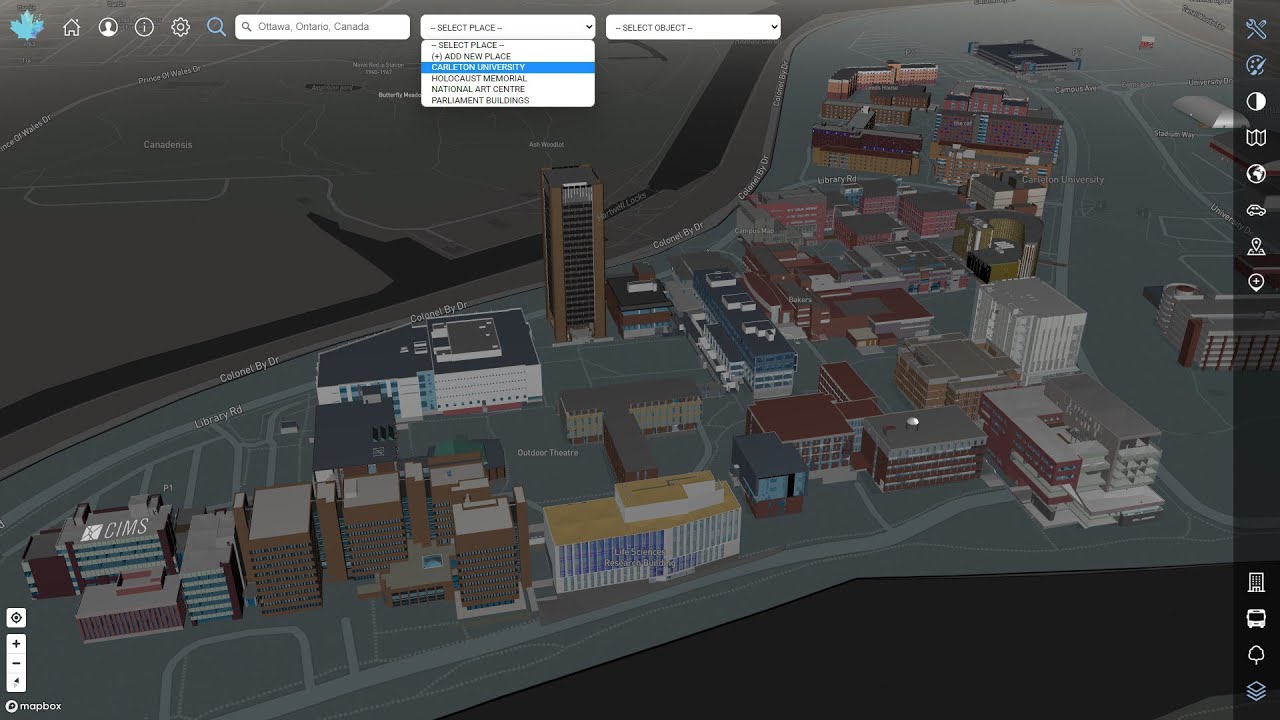Toggle the contrast half-circle icon
The width and height of the screenshot is (1280, 720).
pos(1256,102)
